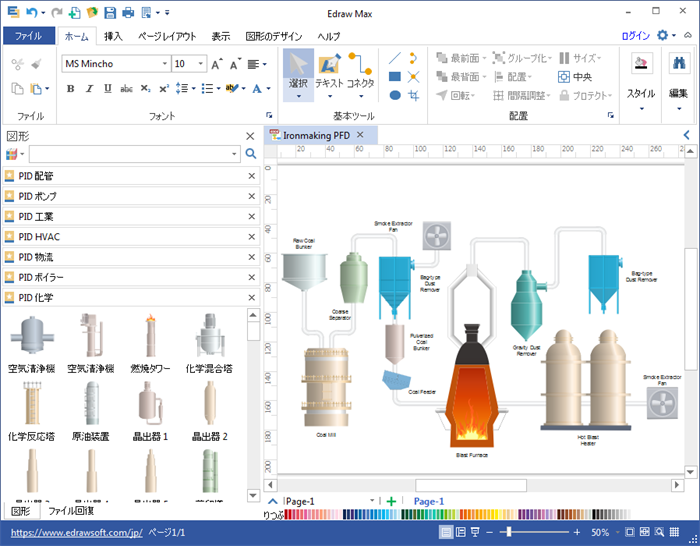
Task: Click the 中央 center align button
Action: 575,76
